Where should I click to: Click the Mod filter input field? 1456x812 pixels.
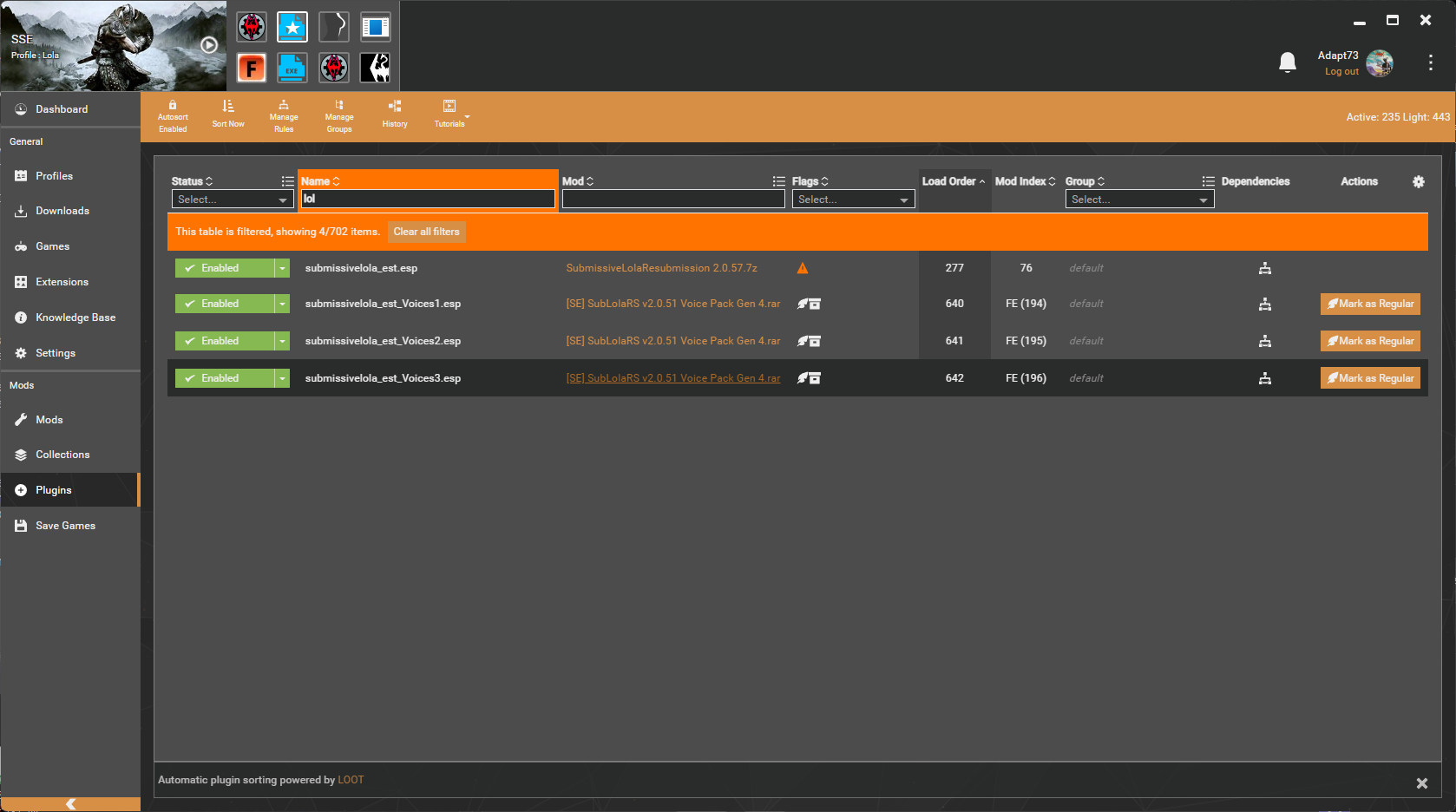pos(673,199)
